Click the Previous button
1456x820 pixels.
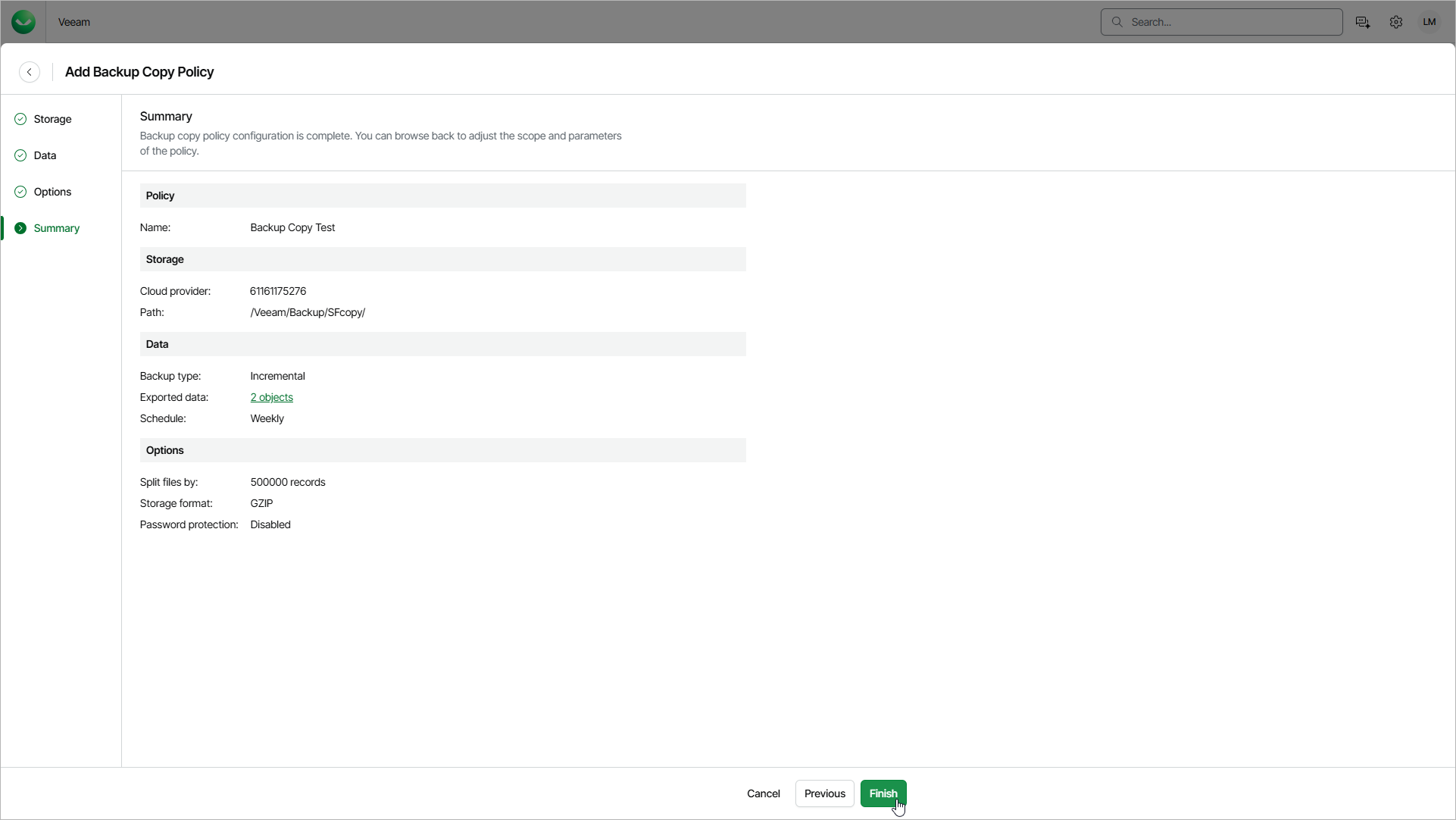tap(825, 793)
